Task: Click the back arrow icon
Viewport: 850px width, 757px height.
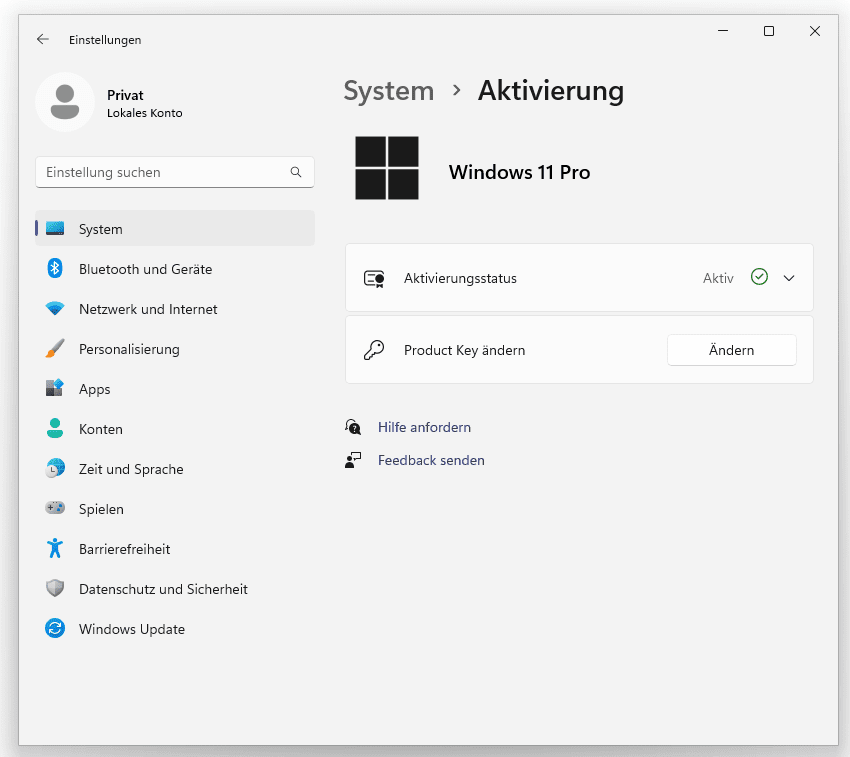Action: click(43, 39)
